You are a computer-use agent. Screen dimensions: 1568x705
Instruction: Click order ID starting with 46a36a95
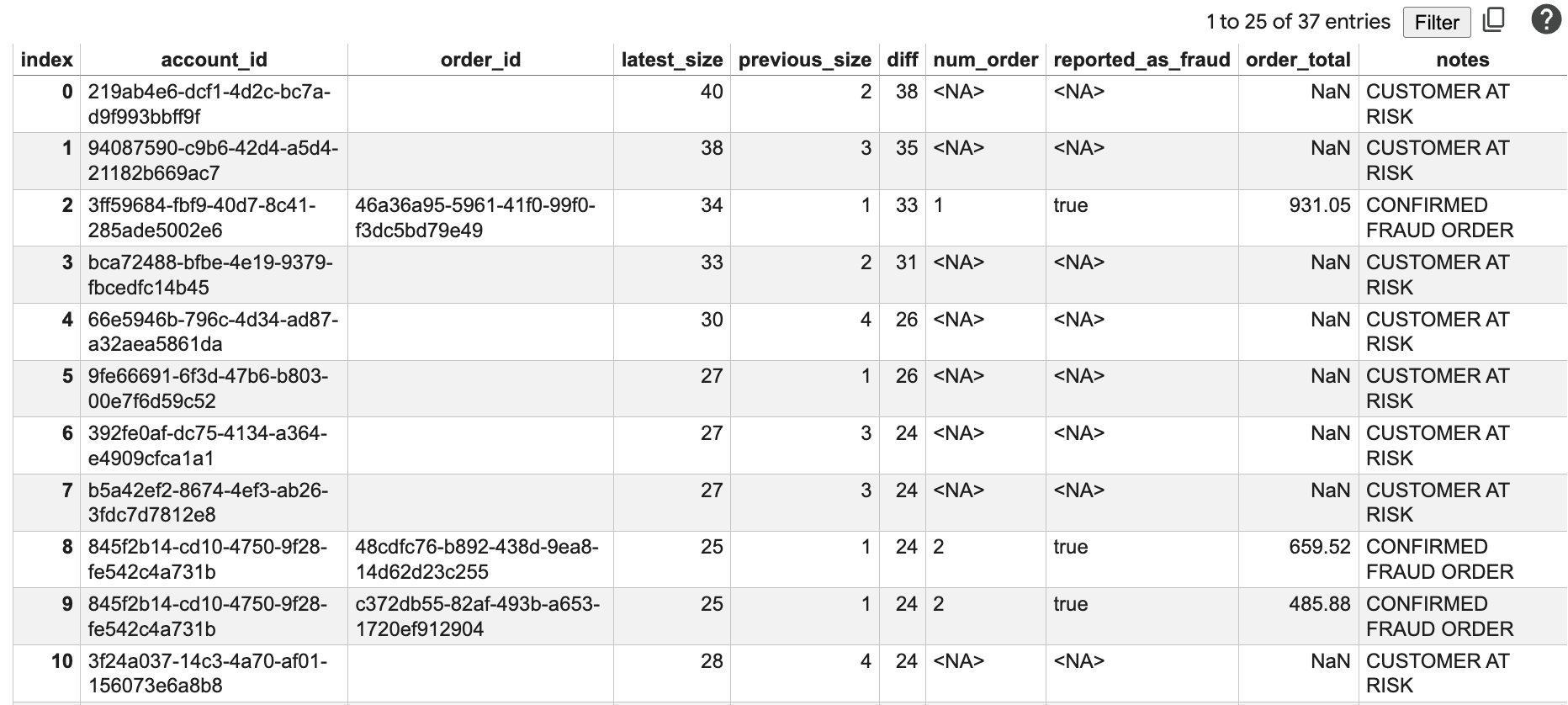[x=475, y=218]
